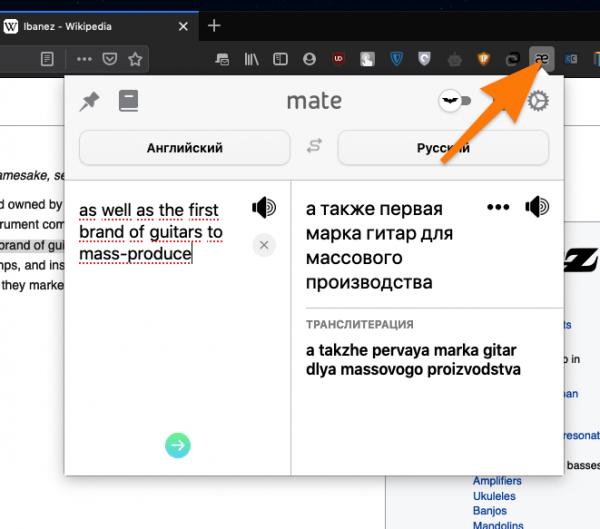
Task: Bookmark this page with star icon
Action: coord(135,59)
